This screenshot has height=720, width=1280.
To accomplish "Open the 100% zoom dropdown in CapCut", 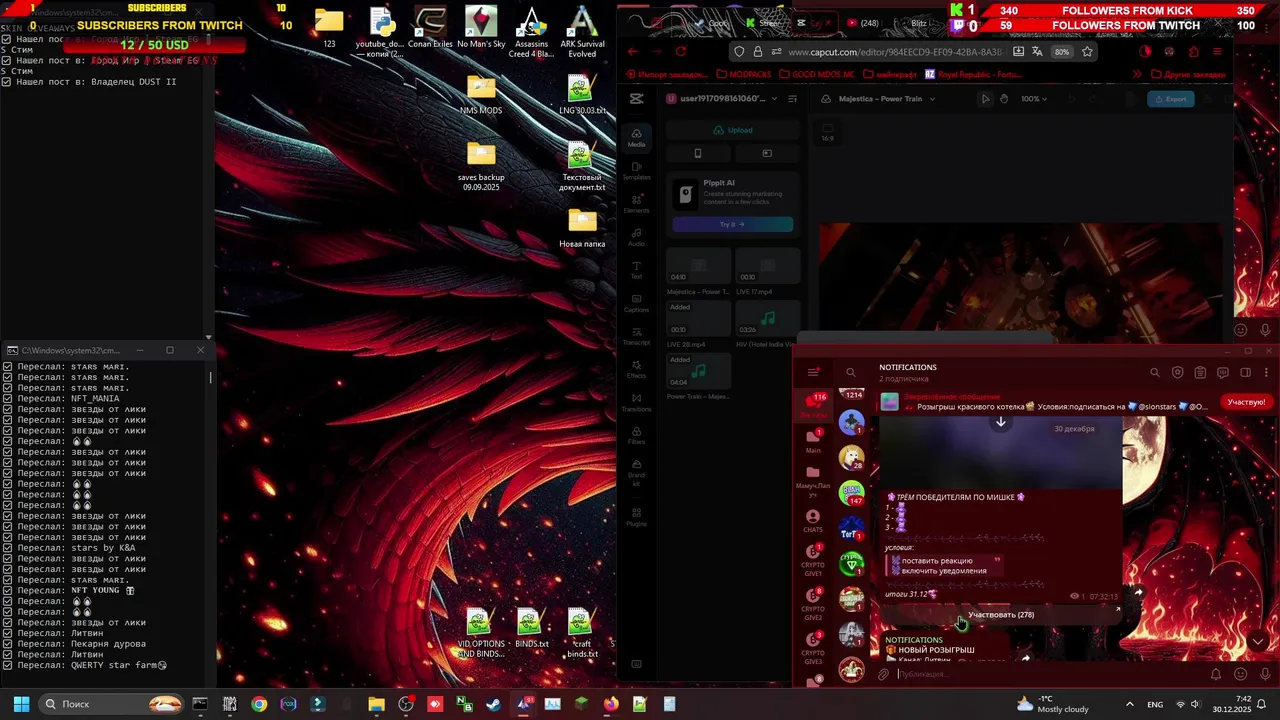I will coord(1034,98).
